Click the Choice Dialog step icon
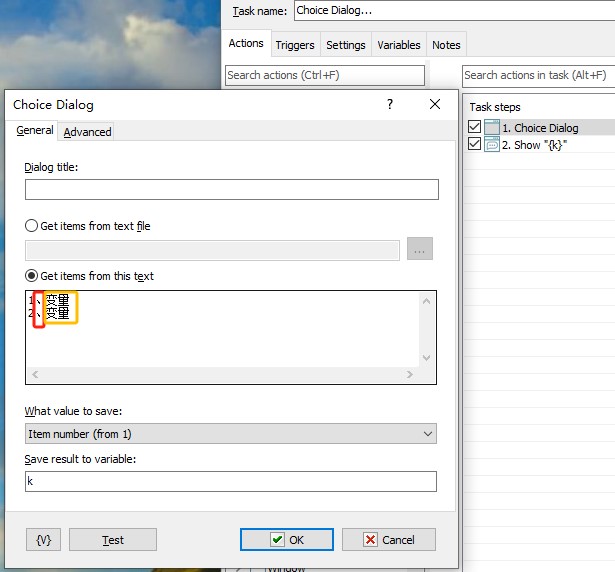The image size is (615, 572). tap(492, 128)
